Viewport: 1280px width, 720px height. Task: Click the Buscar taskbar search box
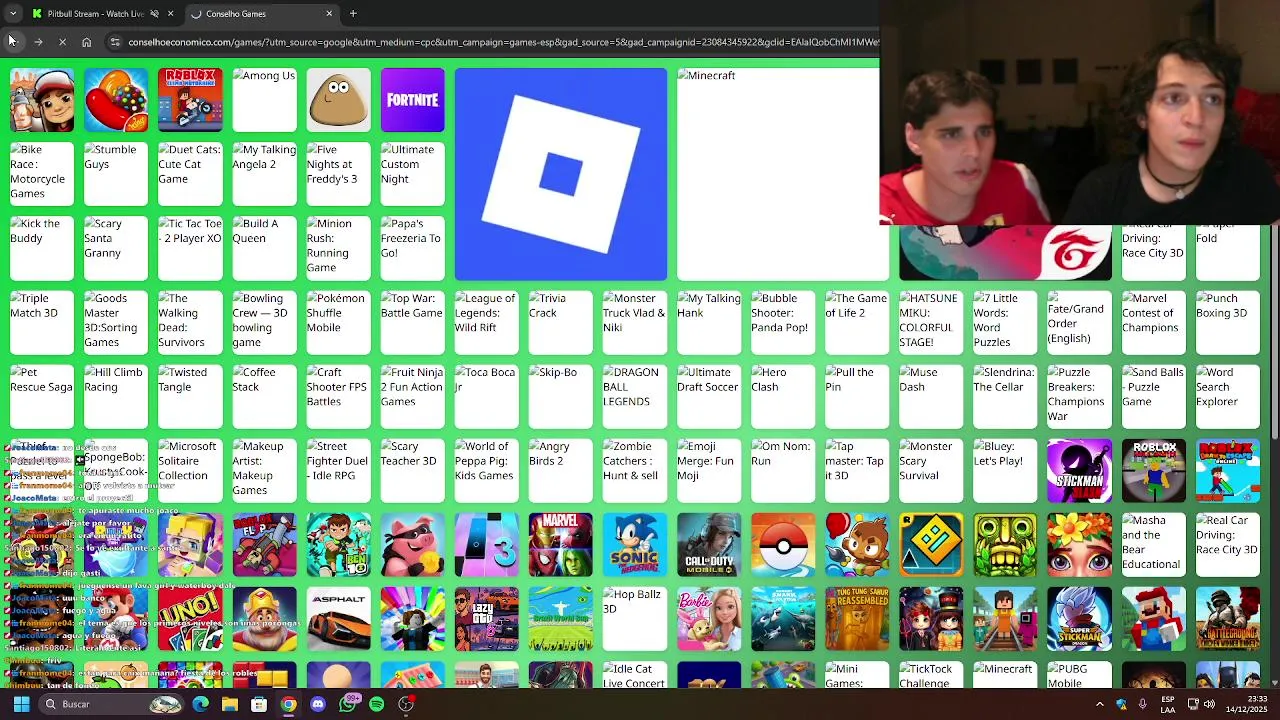[112, 704]
